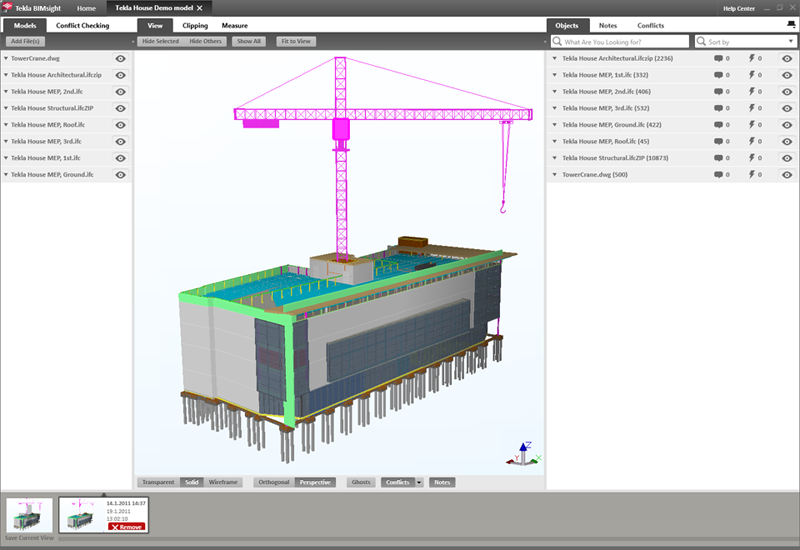Click notes icon for Tekla House Architectural.ifczip
Screen dimensions: 800x550
click(x=718, y=59)
